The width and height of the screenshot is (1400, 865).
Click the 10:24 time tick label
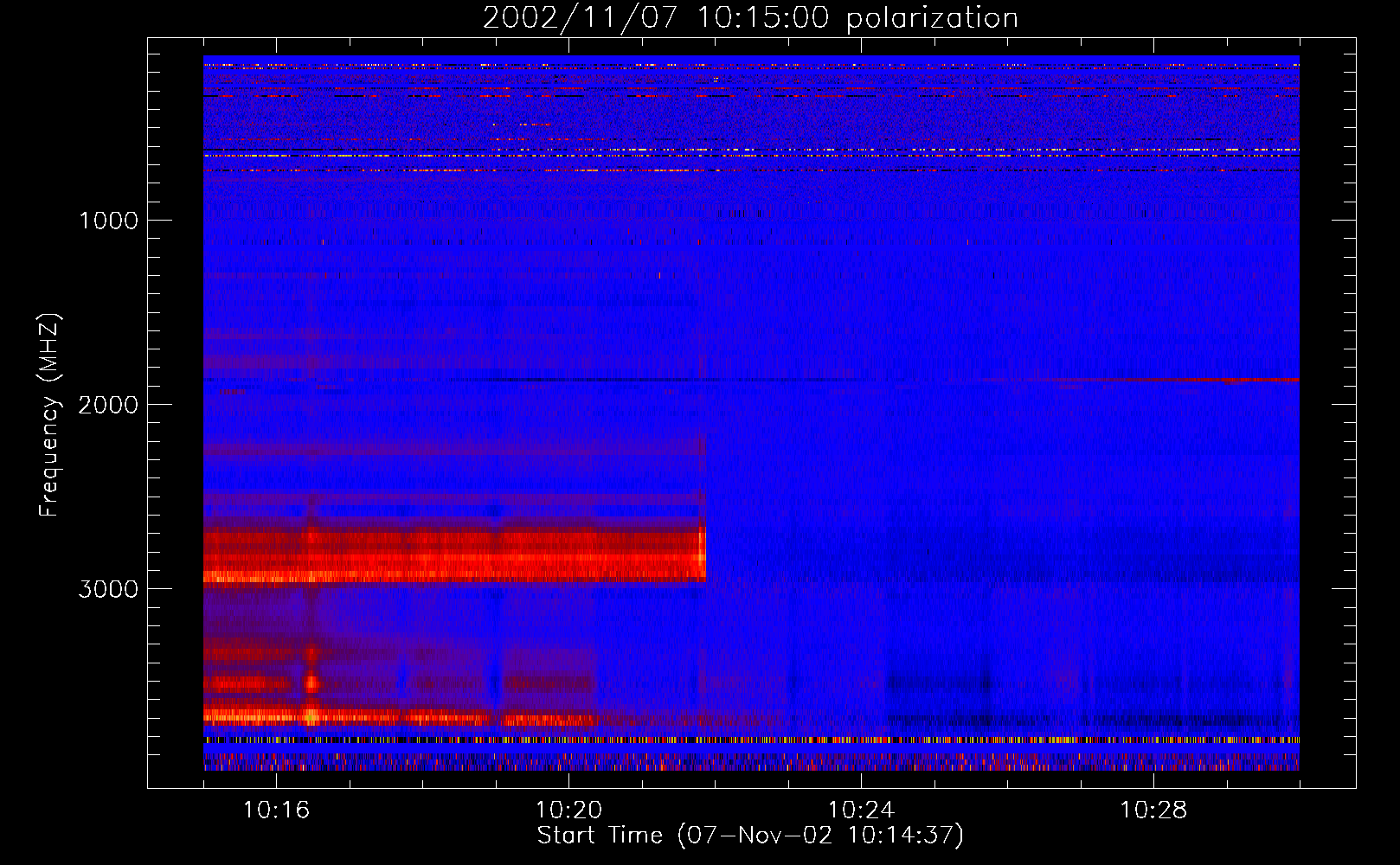[861, 811]
